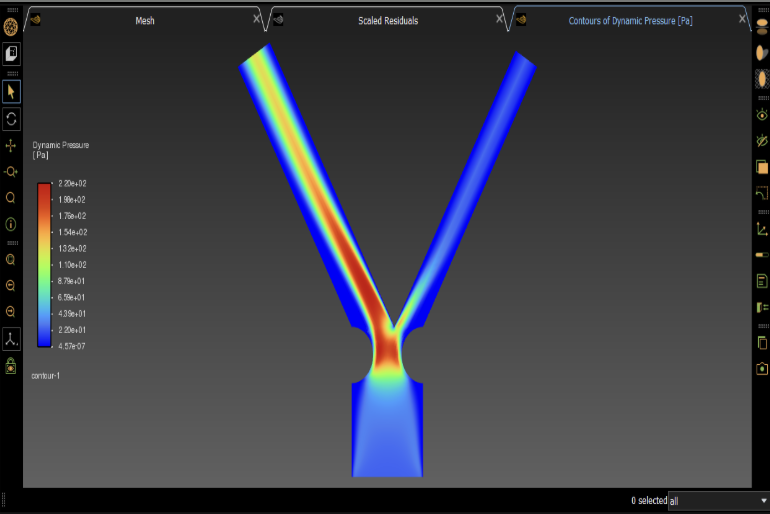The height and width of the screenshot is (514, 770).
Task: Click the '0 selected' status text
Action: click(x=649, y=500)
